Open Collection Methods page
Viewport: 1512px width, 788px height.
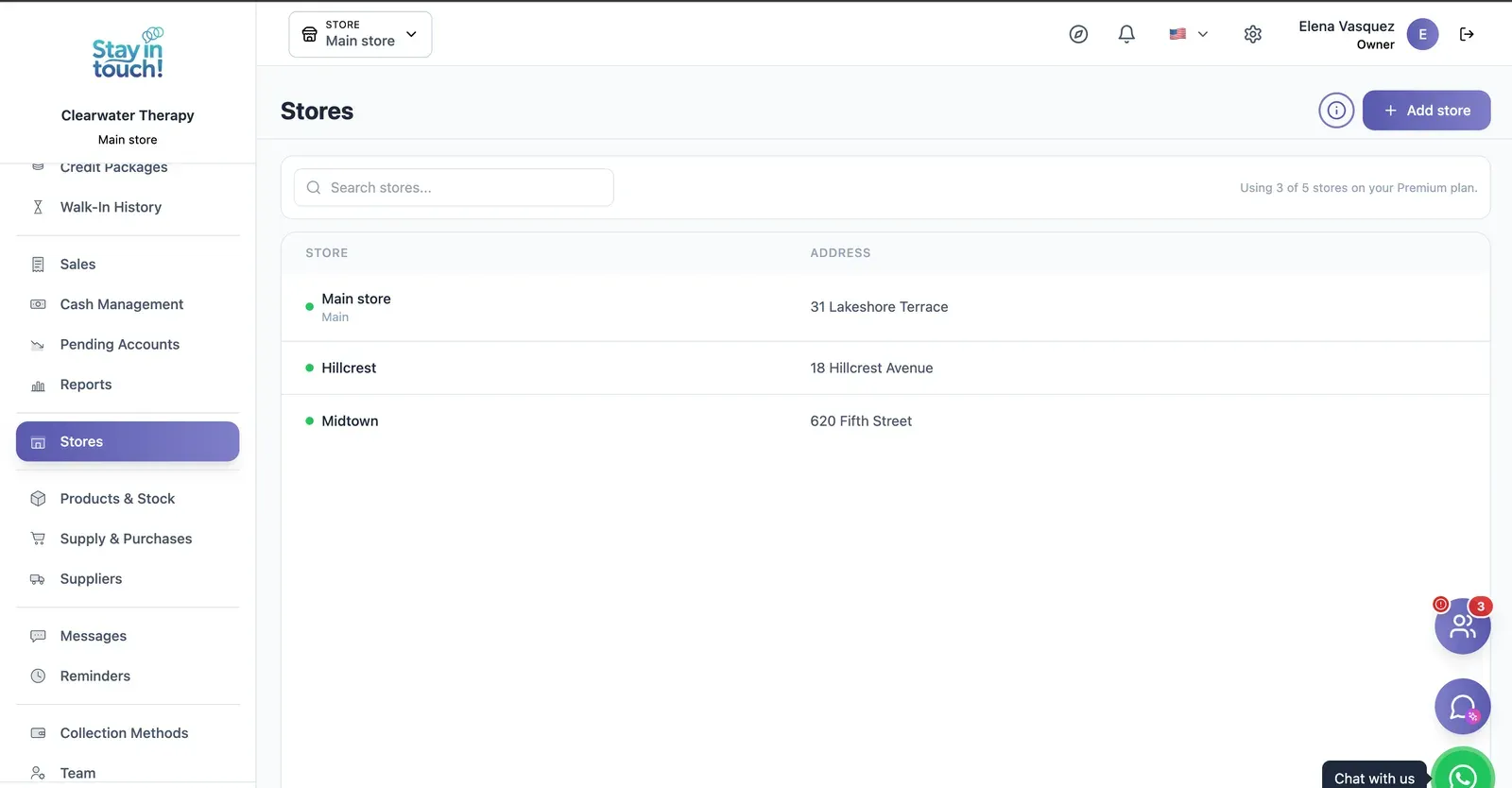(x=128, y=733)
